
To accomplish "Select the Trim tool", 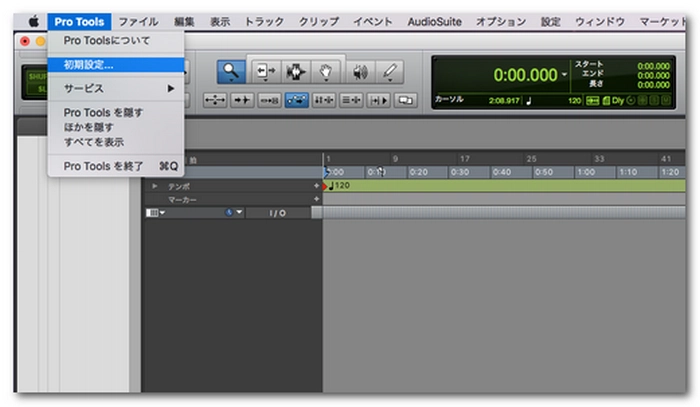I will [265, 72].
